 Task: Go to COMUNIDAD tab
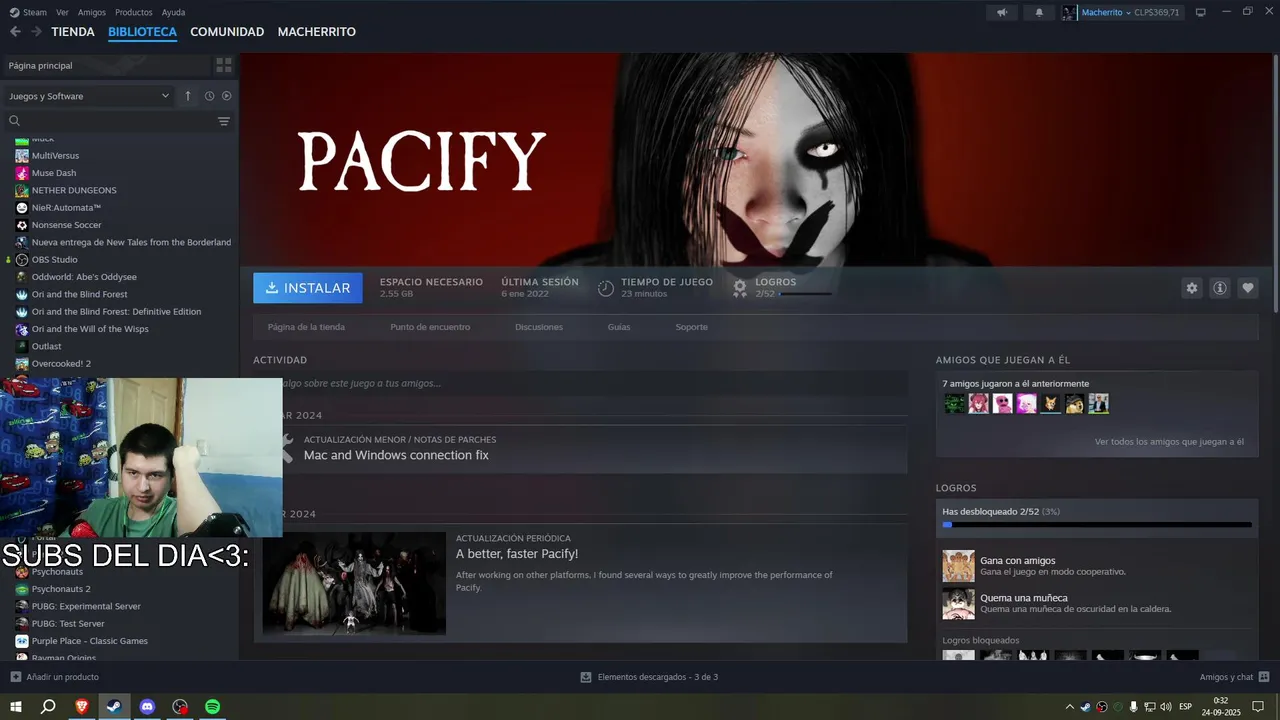(227, 32)
